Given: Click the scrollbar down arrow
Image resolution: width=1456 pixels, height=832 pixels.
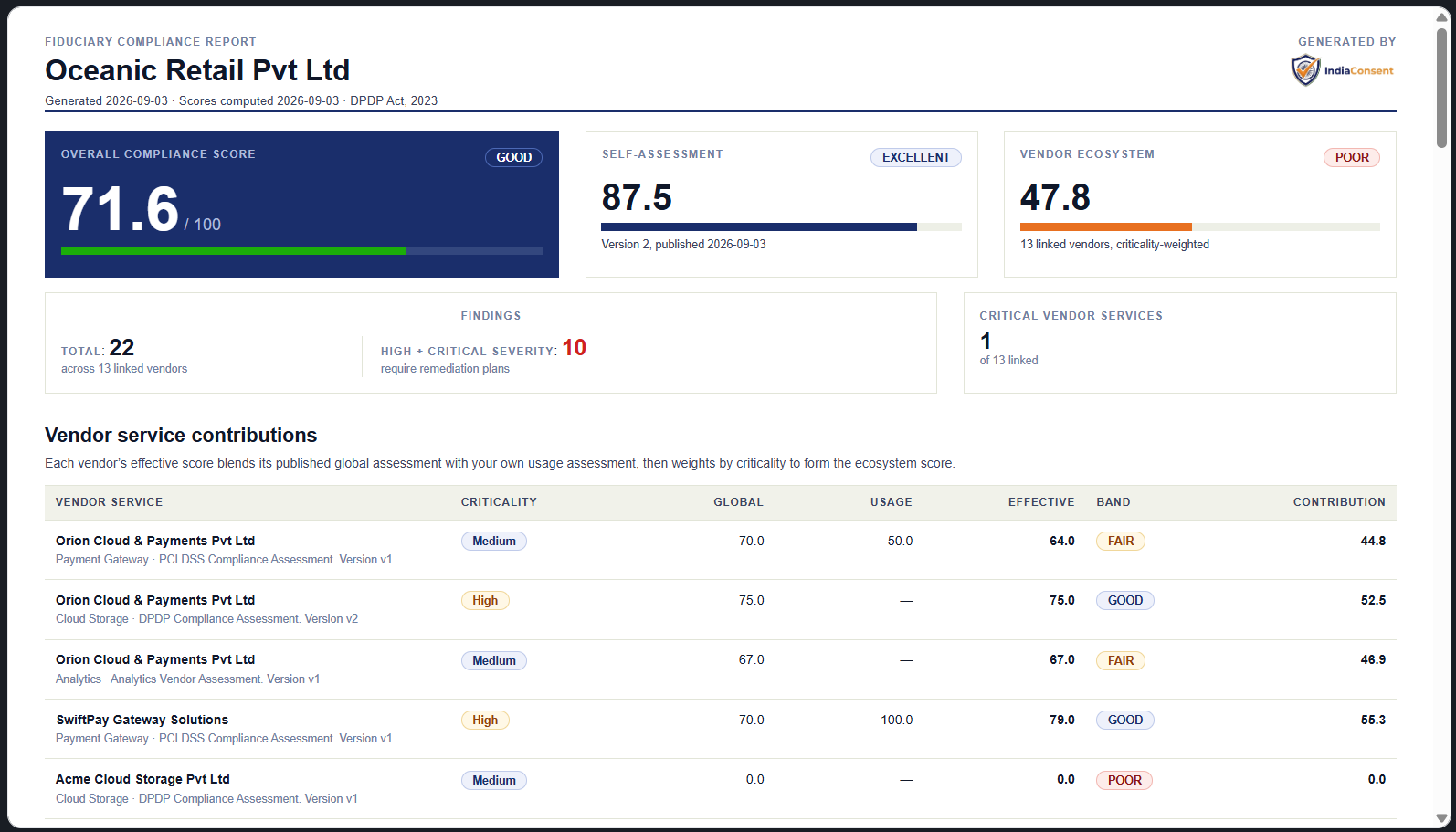Looking at the screenshot, I should tap(1442, 818).
